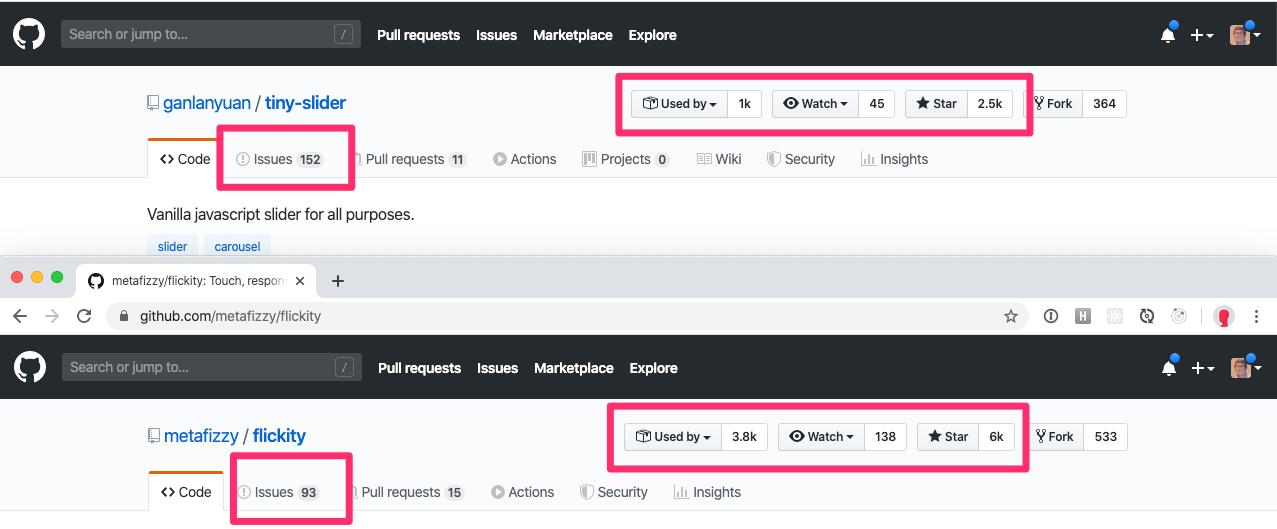
Task: Star the tiny-slider repository
Action: coord(936,104)
